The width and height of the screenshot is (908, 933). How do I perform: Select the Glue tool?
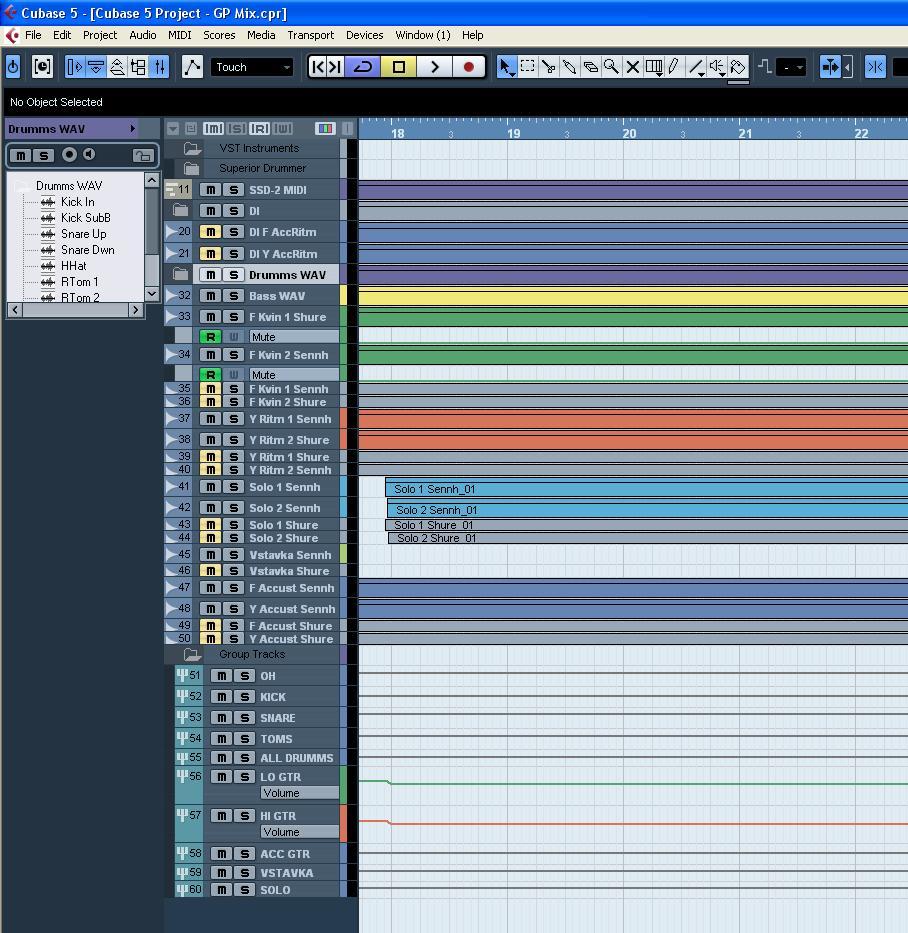[569, 67]
